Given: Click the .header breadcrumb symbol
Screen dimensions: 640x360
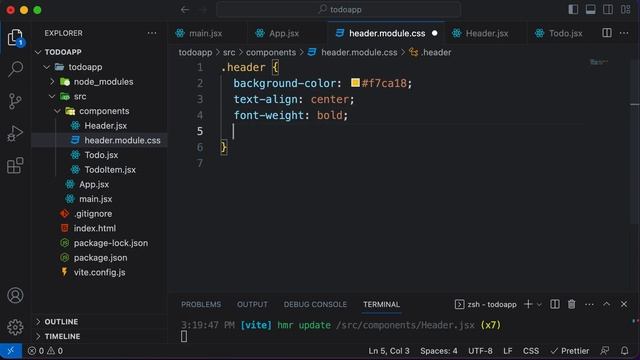Looking at the screenshot, I should [x=431, y=53].
